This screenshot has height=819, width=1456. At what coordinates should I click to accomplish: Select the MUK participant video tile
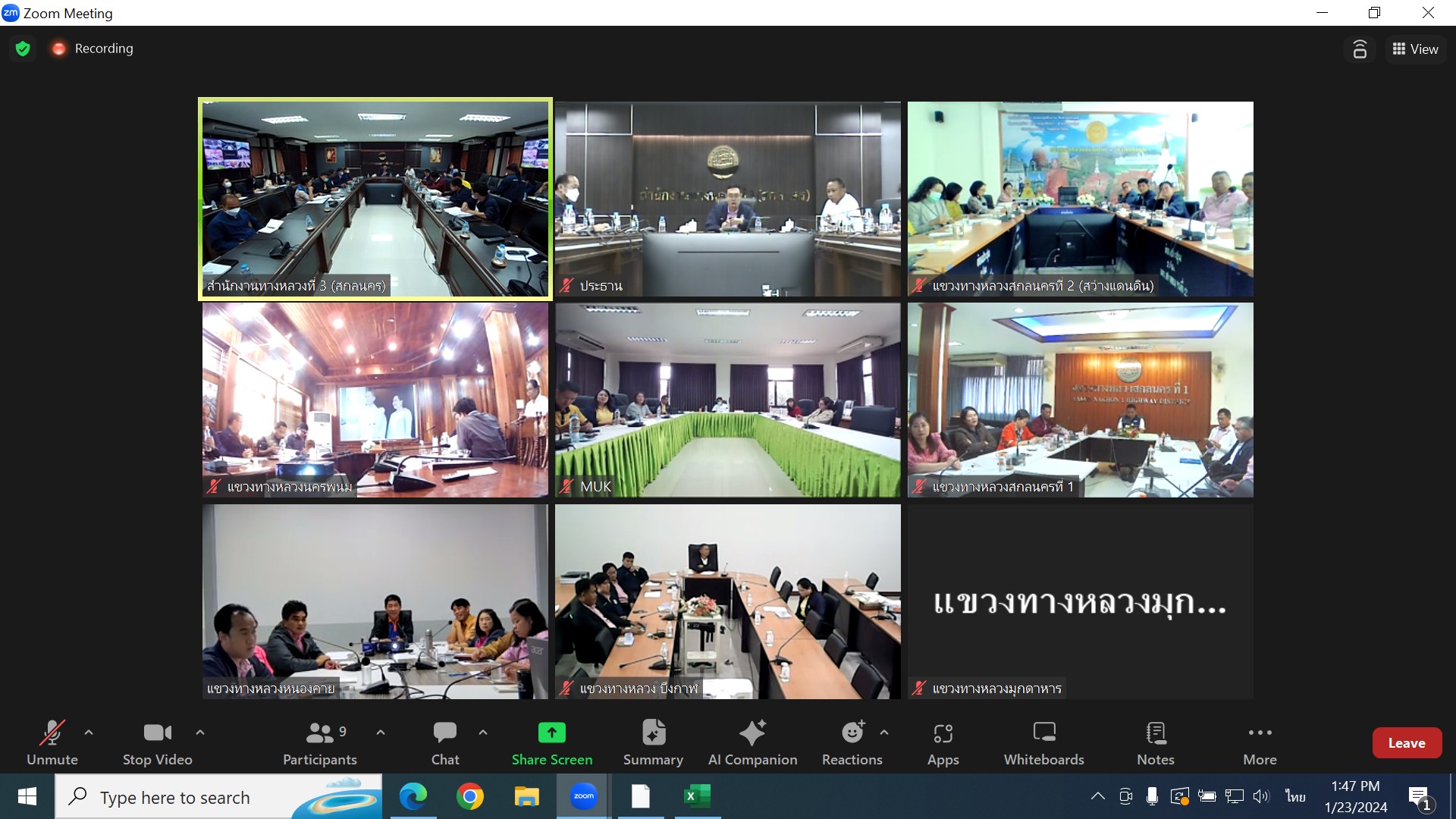point(727,400)
